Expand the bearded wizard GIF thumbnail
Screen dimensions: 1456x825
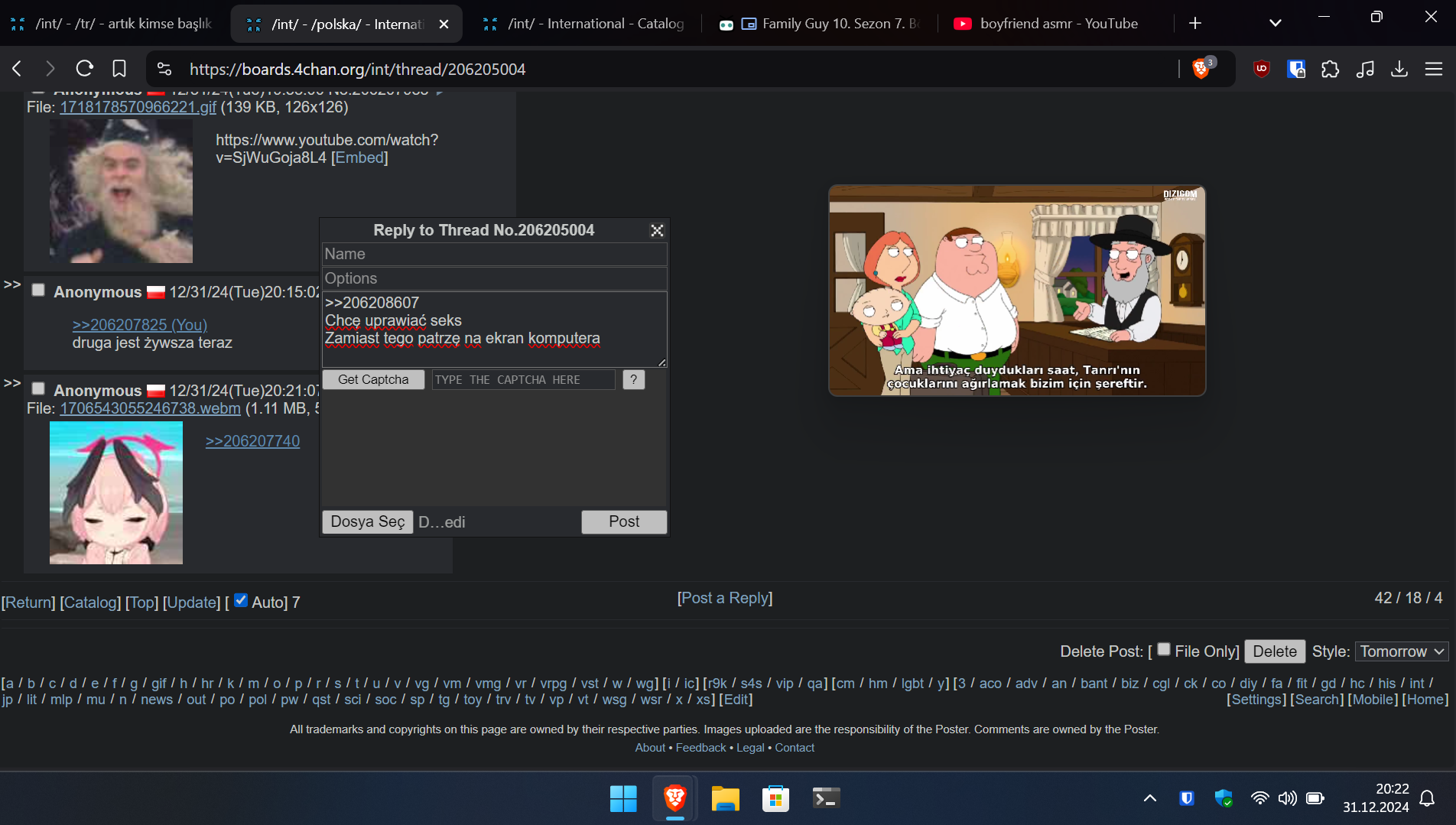tap(121, 191)
